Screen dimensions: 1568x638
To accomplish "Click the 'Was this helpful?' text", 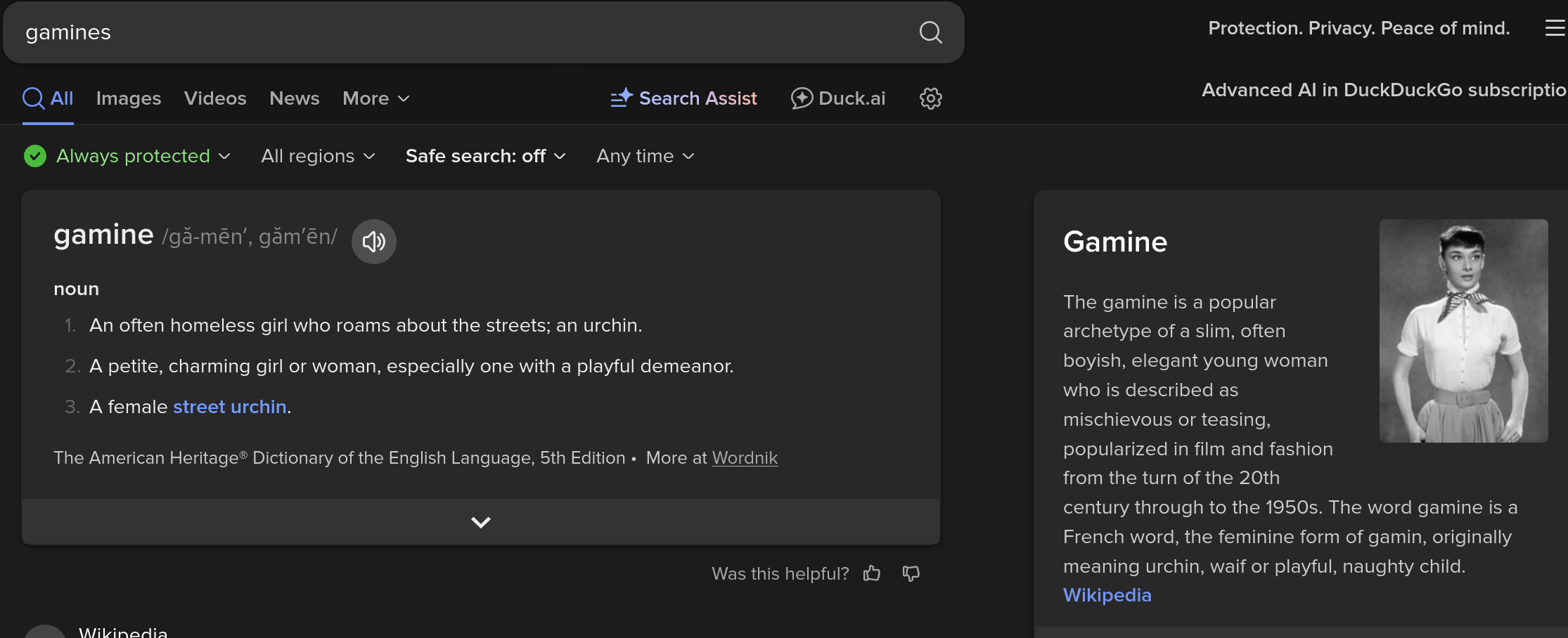I will click(780, 574).
